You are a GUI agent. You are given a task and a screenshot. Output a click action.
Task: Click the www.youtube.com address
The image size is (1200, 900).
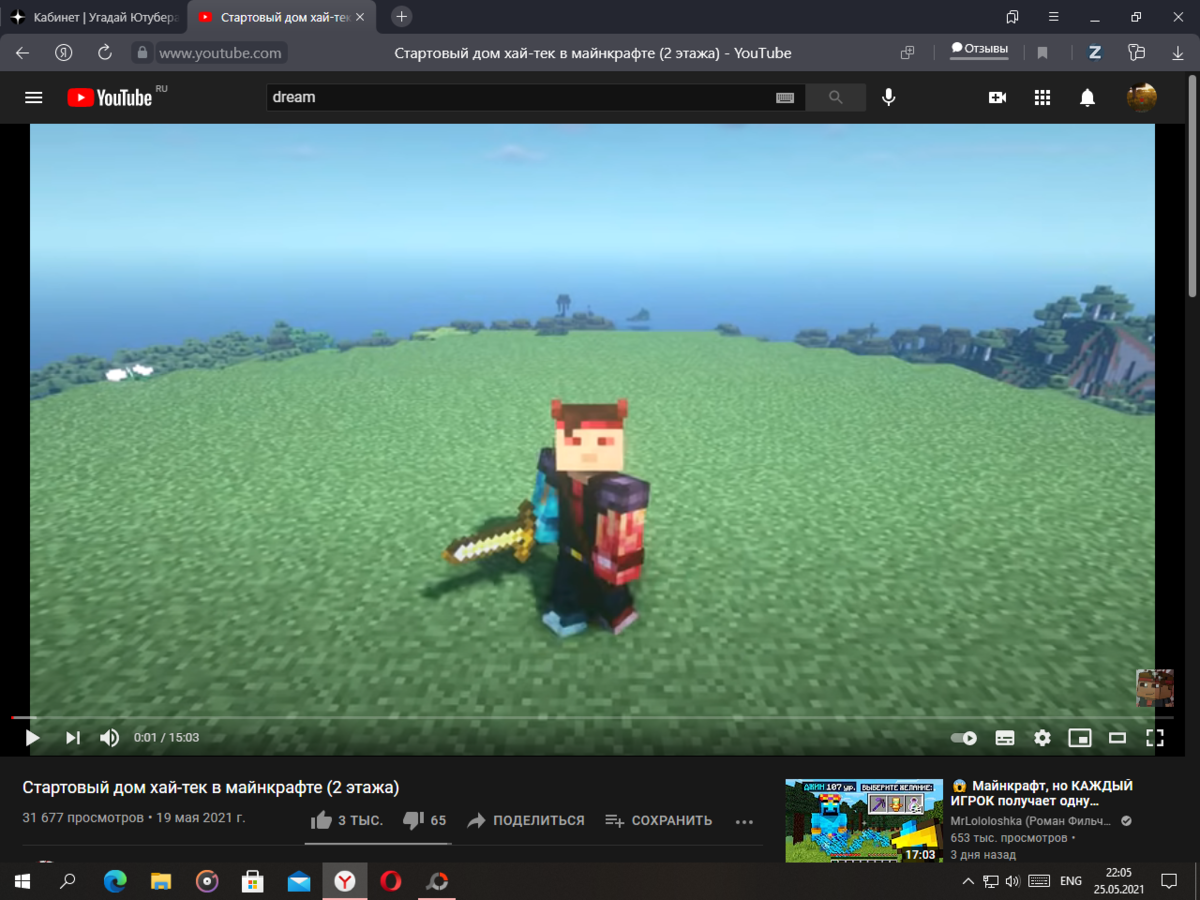pyautogui.click(x=220, y=53)
